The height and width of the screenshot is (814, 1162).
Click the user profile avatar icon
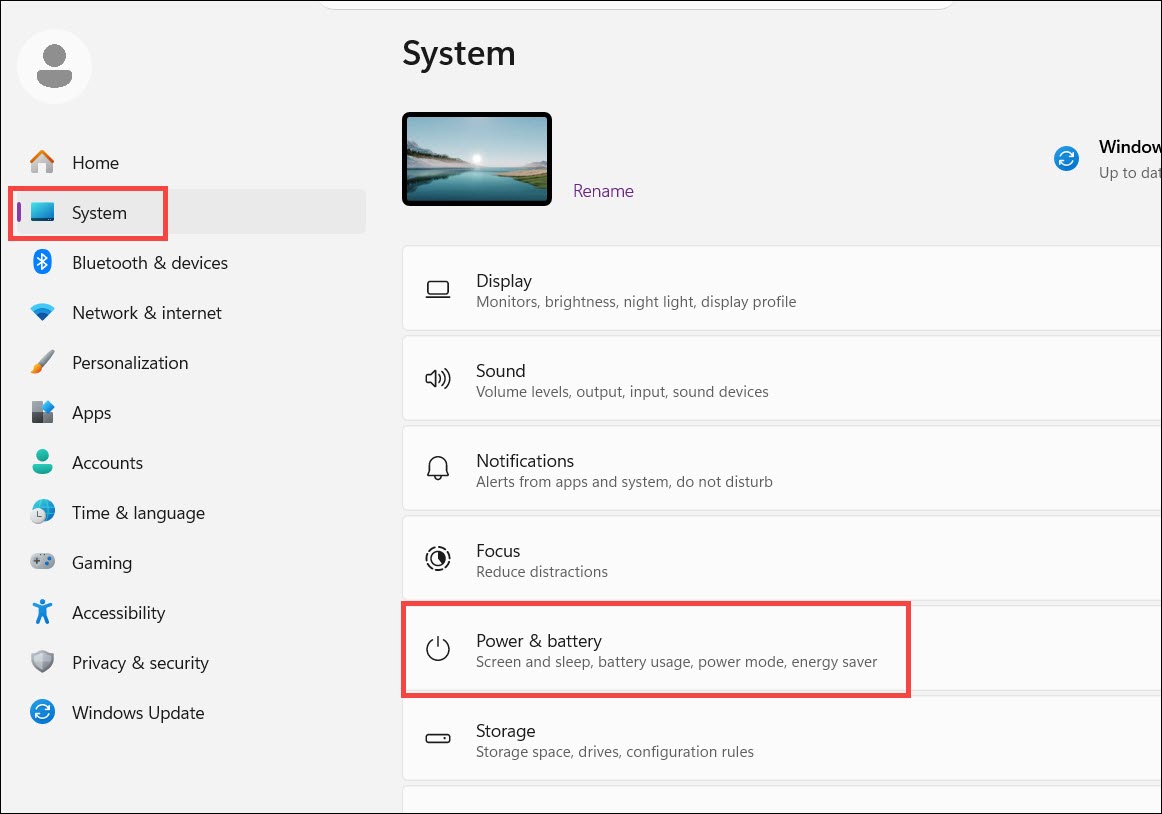click(54, 66)
